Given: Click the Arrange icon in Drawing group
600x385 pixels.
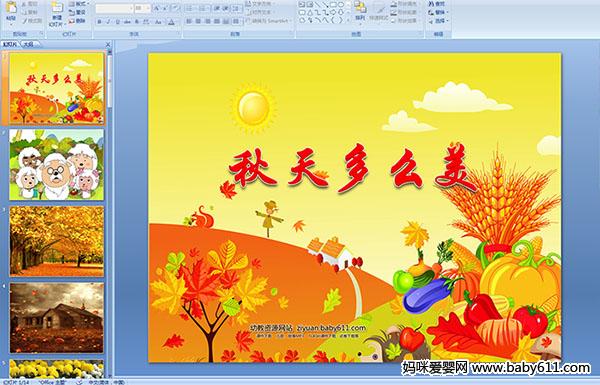Looking at the screenshot, I should 360,11.
